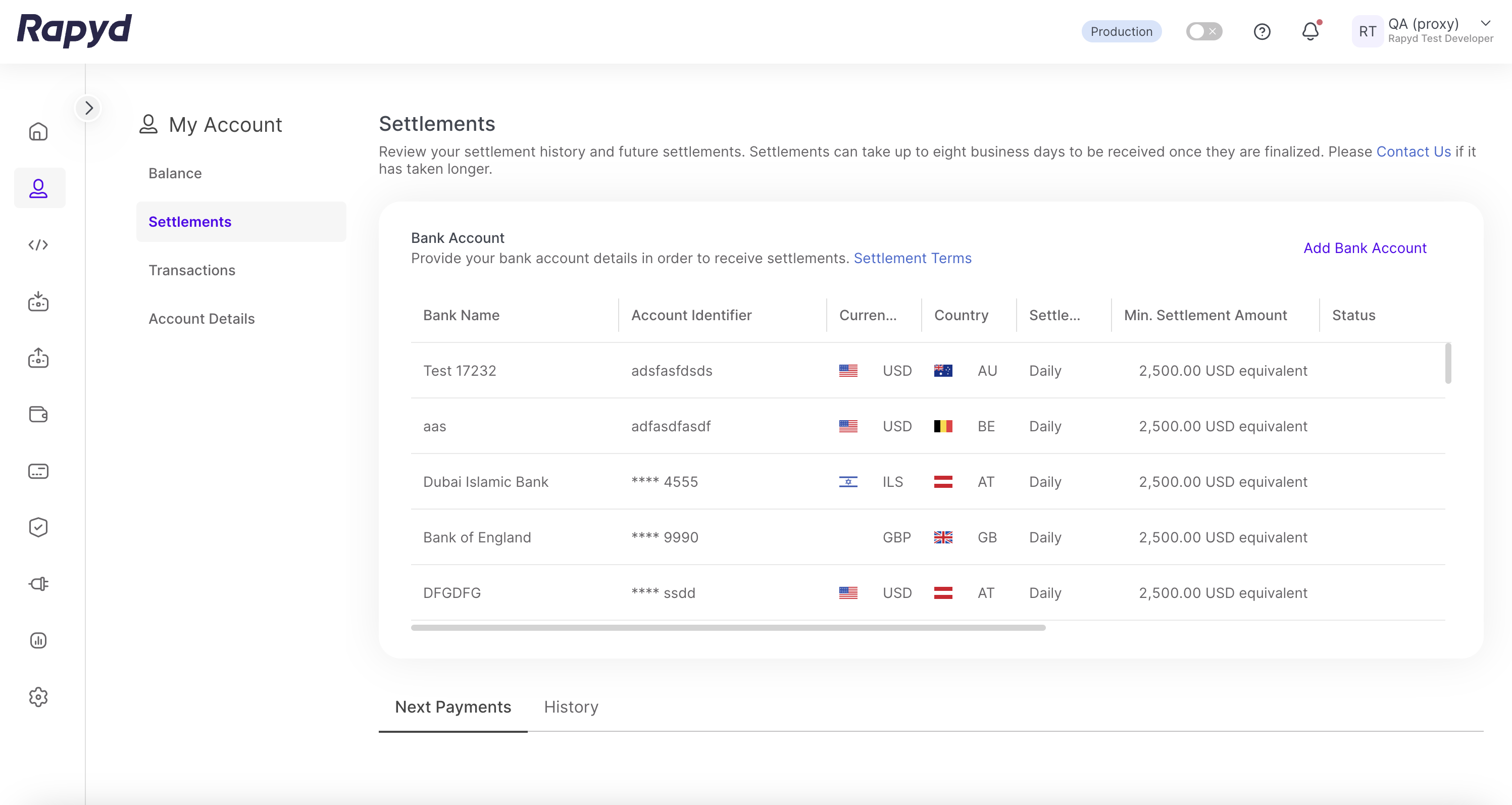1512x805 pixels.
Task: Click the US flag in Test 17232 row
Action: (848, 371)
